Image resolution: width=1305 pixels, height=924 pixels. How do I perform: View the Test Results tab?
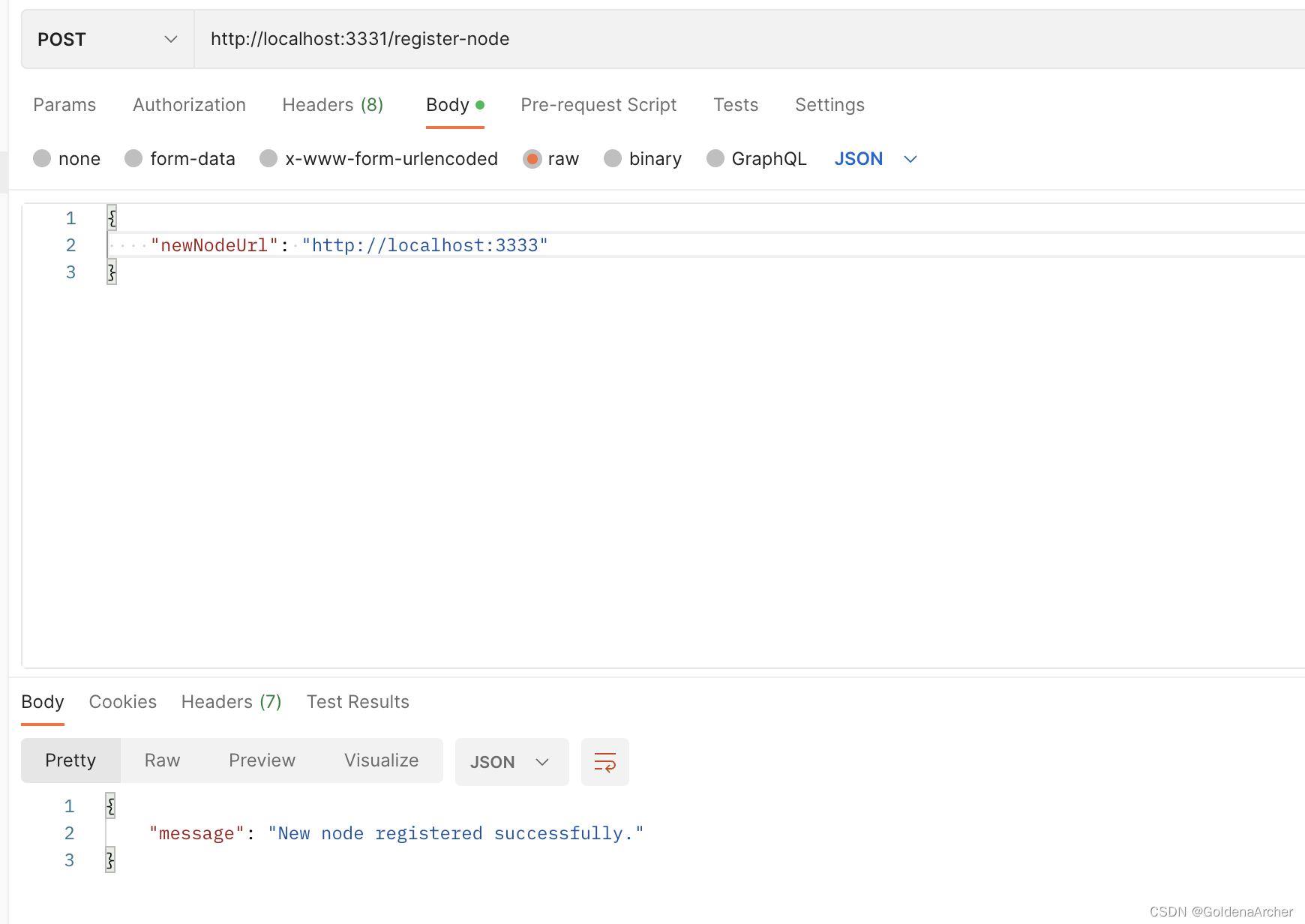coord(358,702)
